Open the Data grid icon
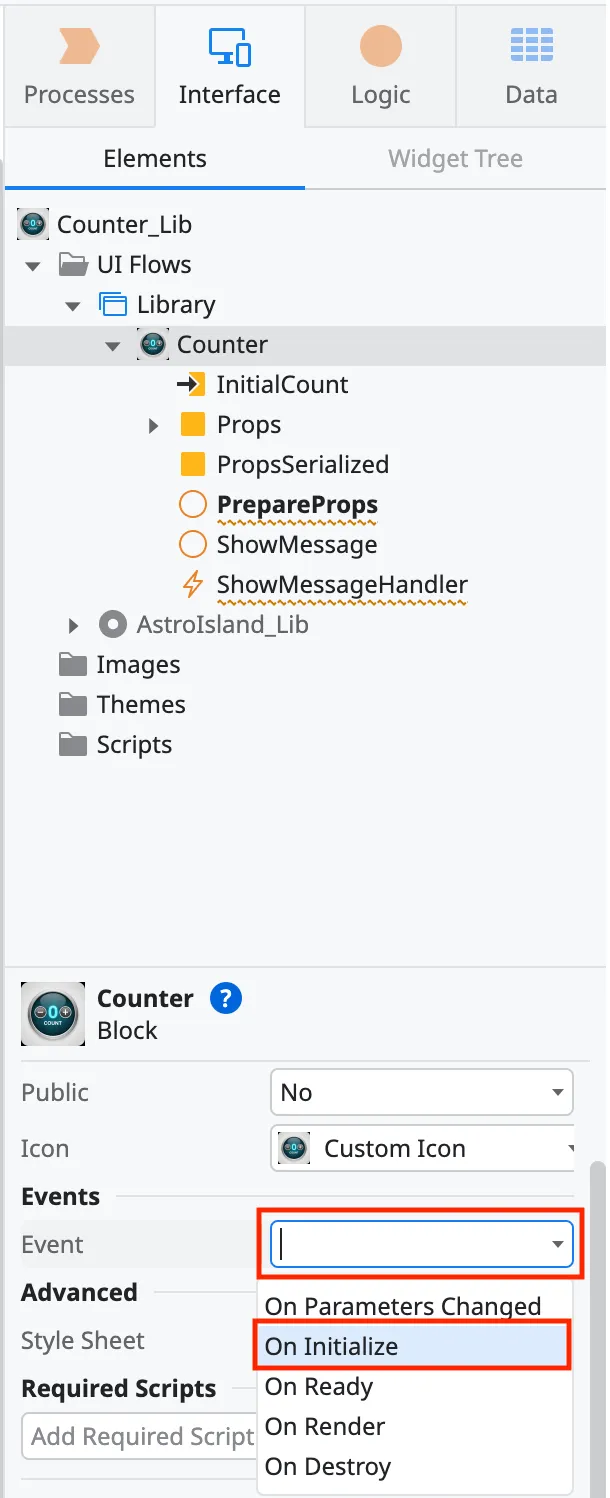 pyautogui.click(x=531, y=44)
